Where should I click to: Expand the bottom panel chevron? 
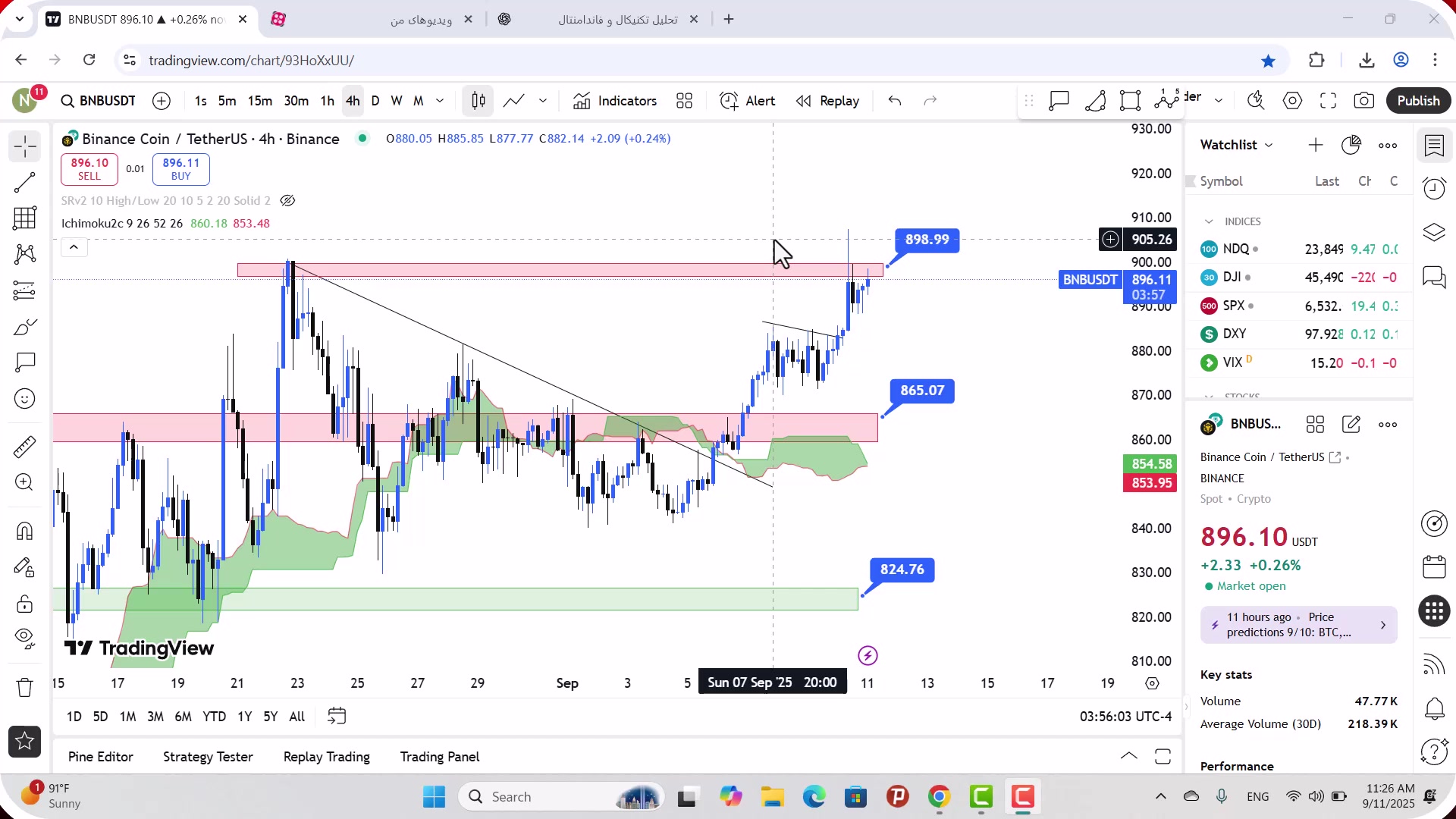tap(1128, 757)
